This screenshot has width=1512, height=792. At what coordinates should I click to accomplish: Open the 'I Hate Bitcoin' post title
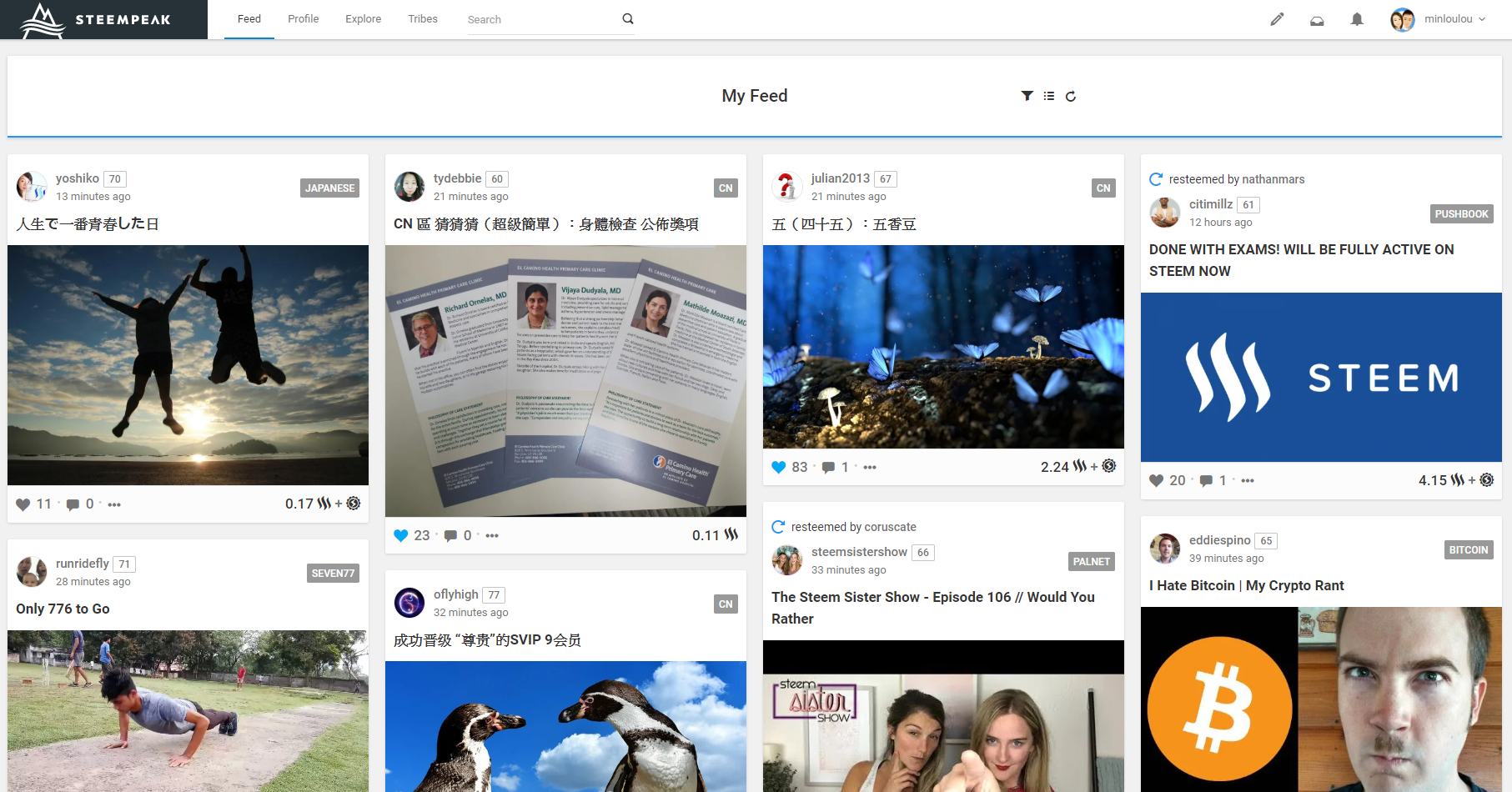pyautogui.click(x=1246, y=585)
